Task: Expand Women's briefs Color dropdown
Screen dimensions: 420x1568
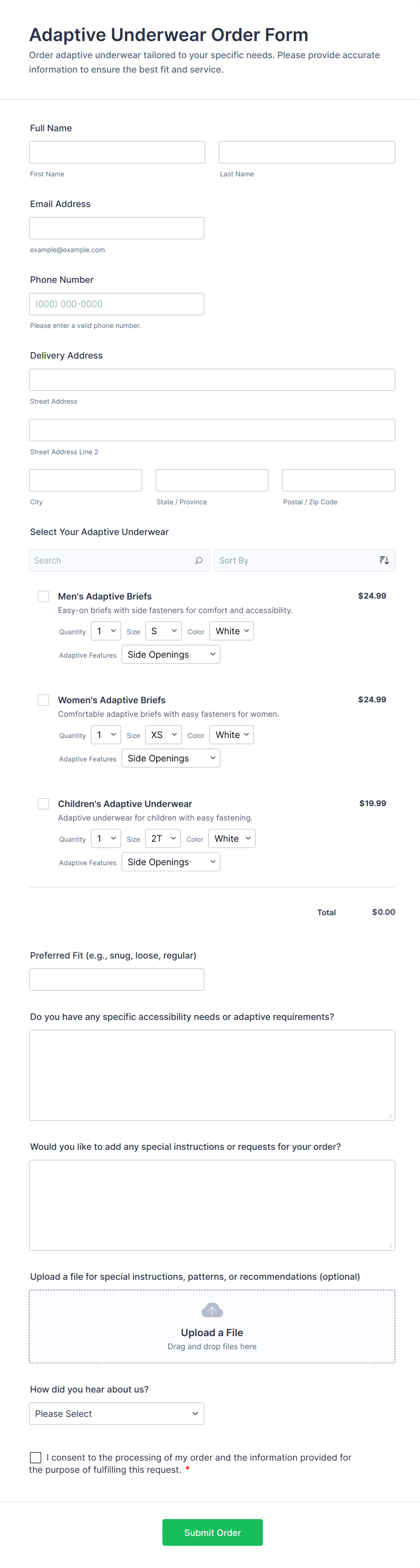Action: coord(232,735)
